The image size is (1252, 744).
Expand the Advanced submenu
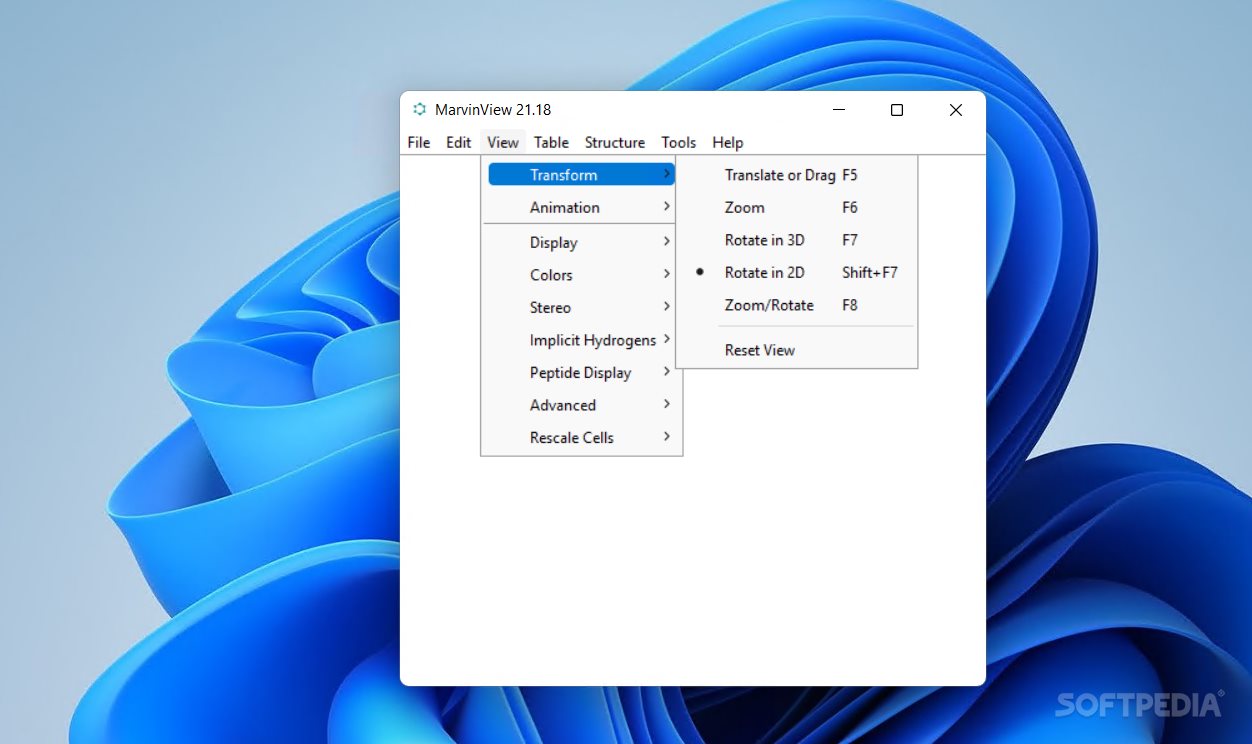582,405
